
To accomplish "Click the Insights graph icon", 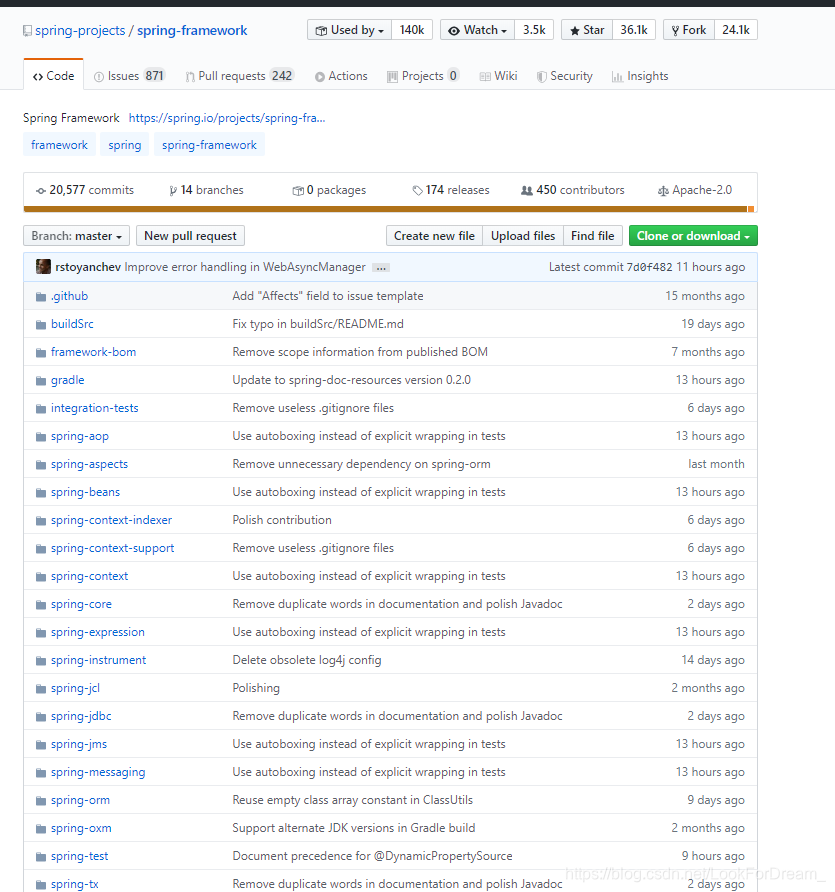I will tap(617, 77).
